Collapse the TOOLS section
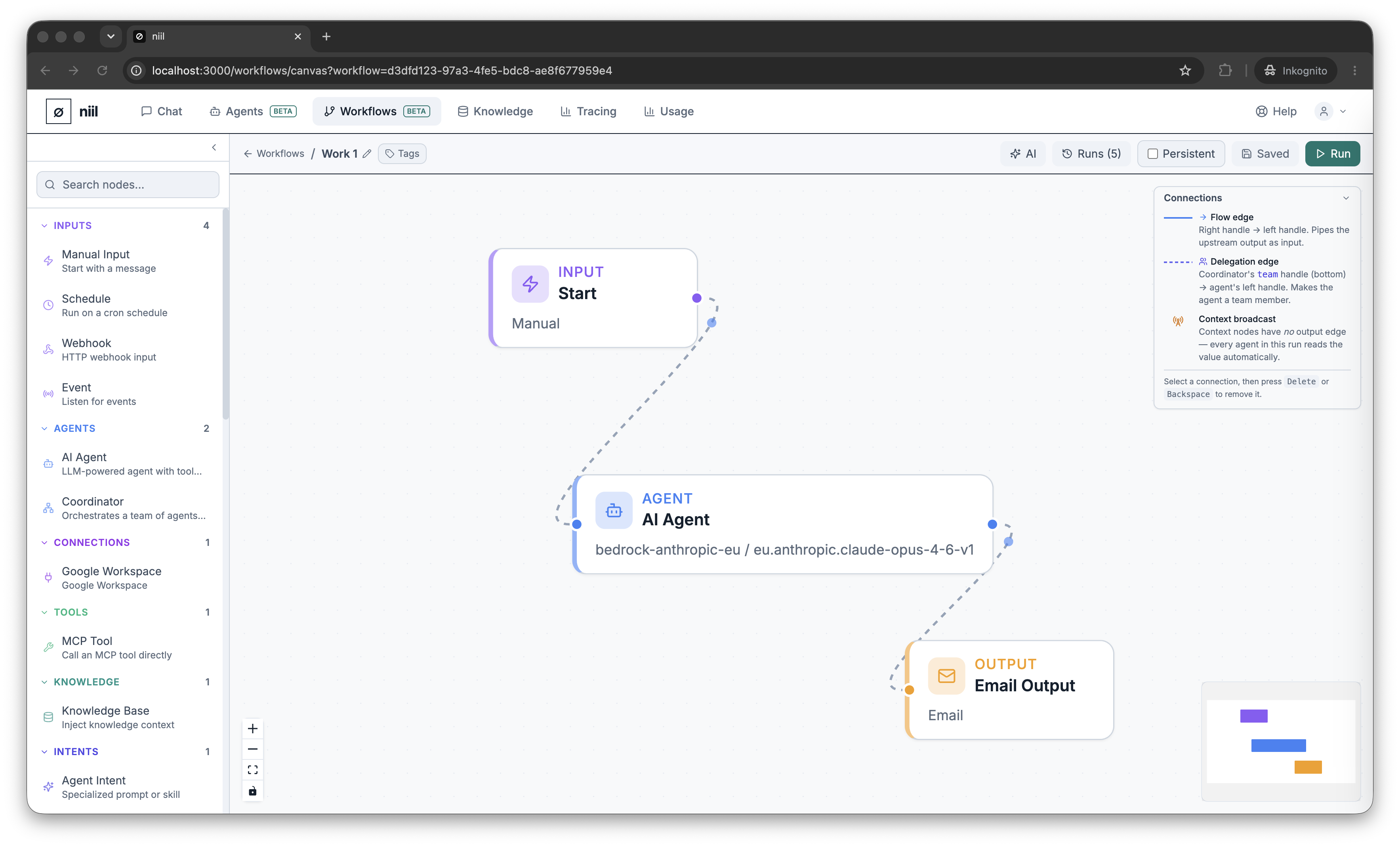Screen dimensions: 1400x847 (x=44, y=612)
